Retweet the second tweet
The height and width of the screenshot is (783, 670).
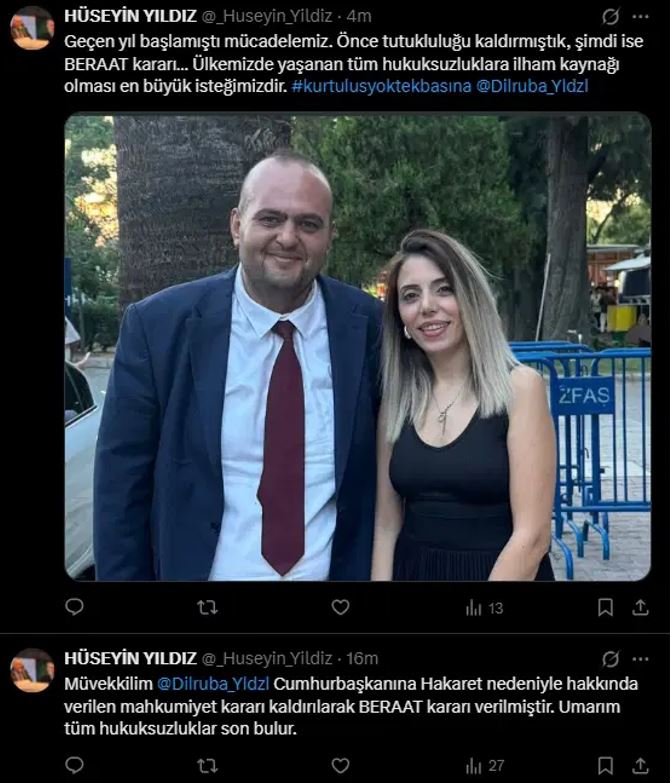pos(207,766)
